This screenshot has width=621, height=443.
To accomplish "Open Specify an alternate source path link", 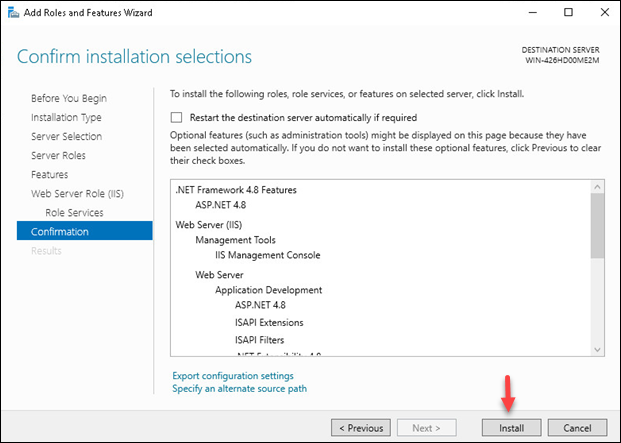I will [239, 388].
